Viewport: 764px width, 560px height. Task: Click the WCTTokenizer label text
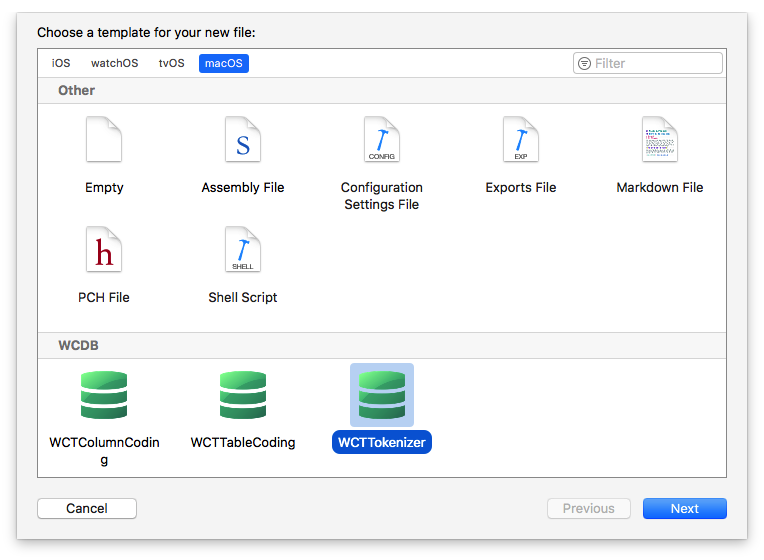tap(381, 442)
